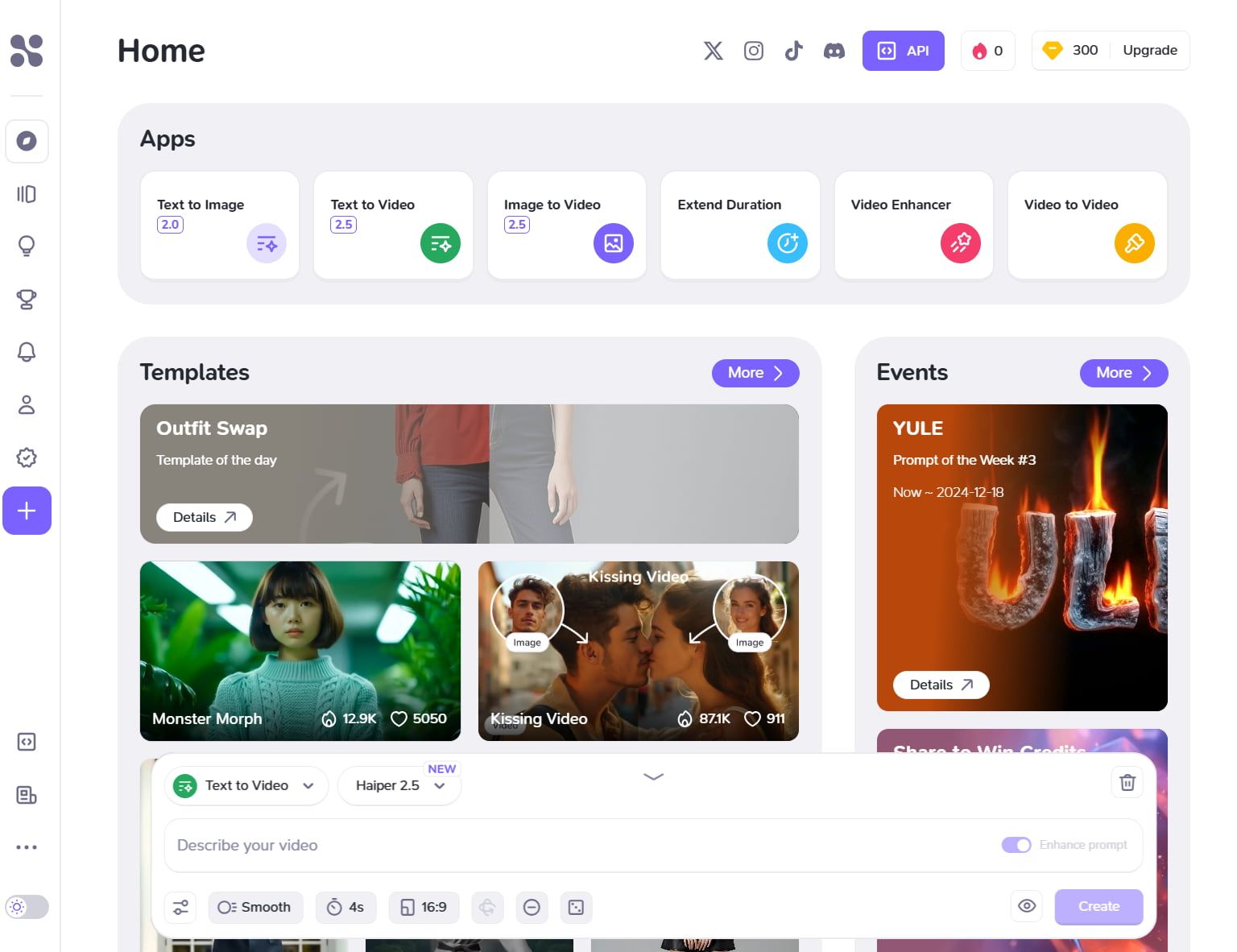
Task: Open the Image to Video app
Action: (566, 226)
